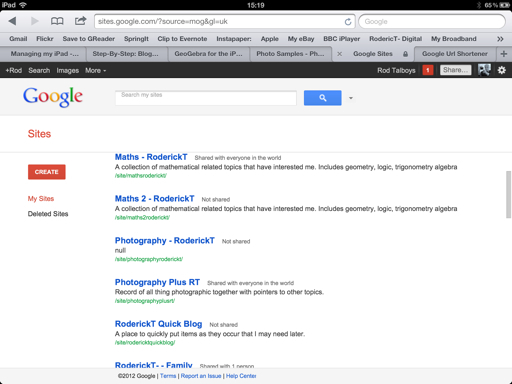Click Rod Talboys account name
512x384 pixels.
pos(396,70)
